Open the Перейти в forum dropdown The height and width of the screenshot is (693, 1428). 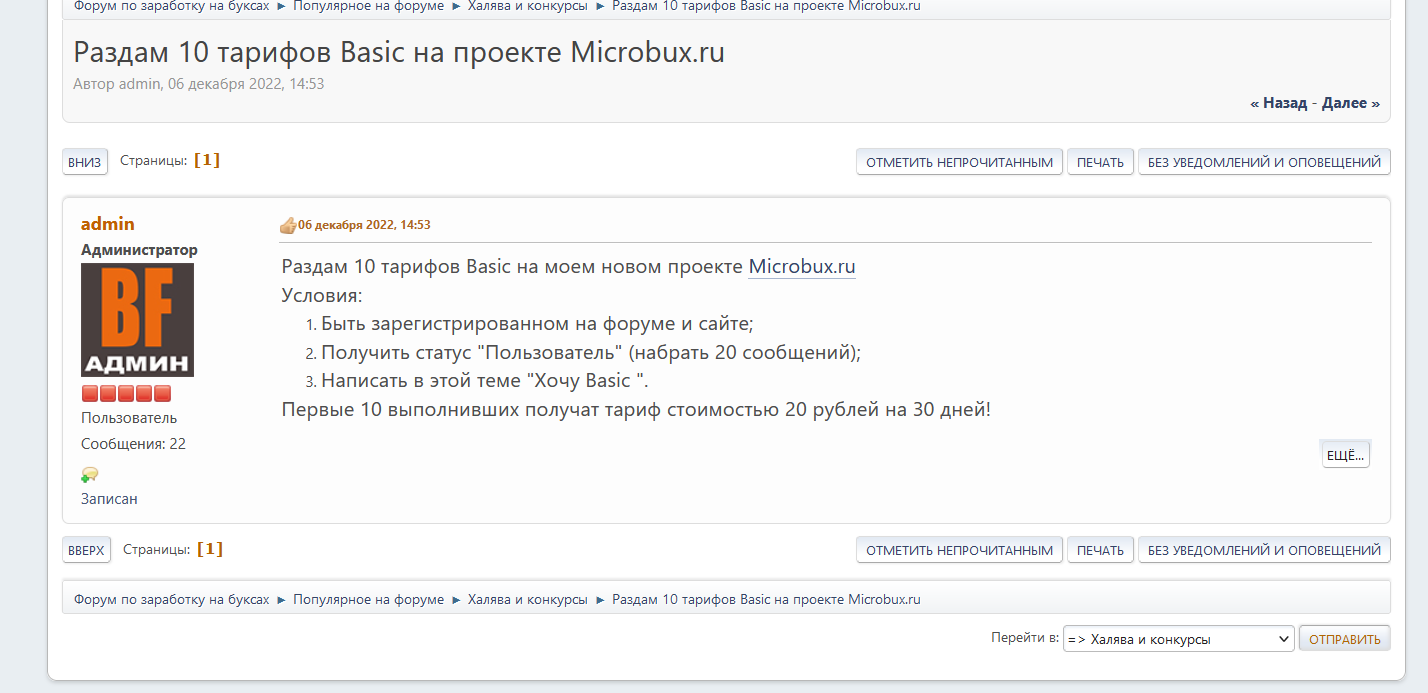(1178, 639)
